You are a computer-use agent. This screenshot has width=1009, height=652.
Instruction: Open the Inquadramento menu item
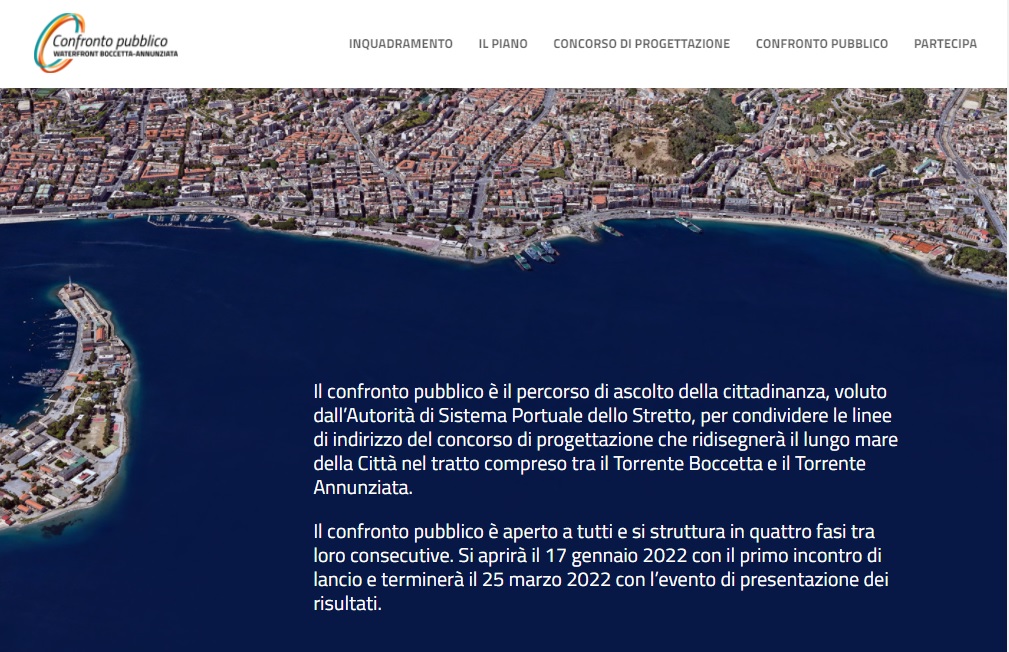400,44
